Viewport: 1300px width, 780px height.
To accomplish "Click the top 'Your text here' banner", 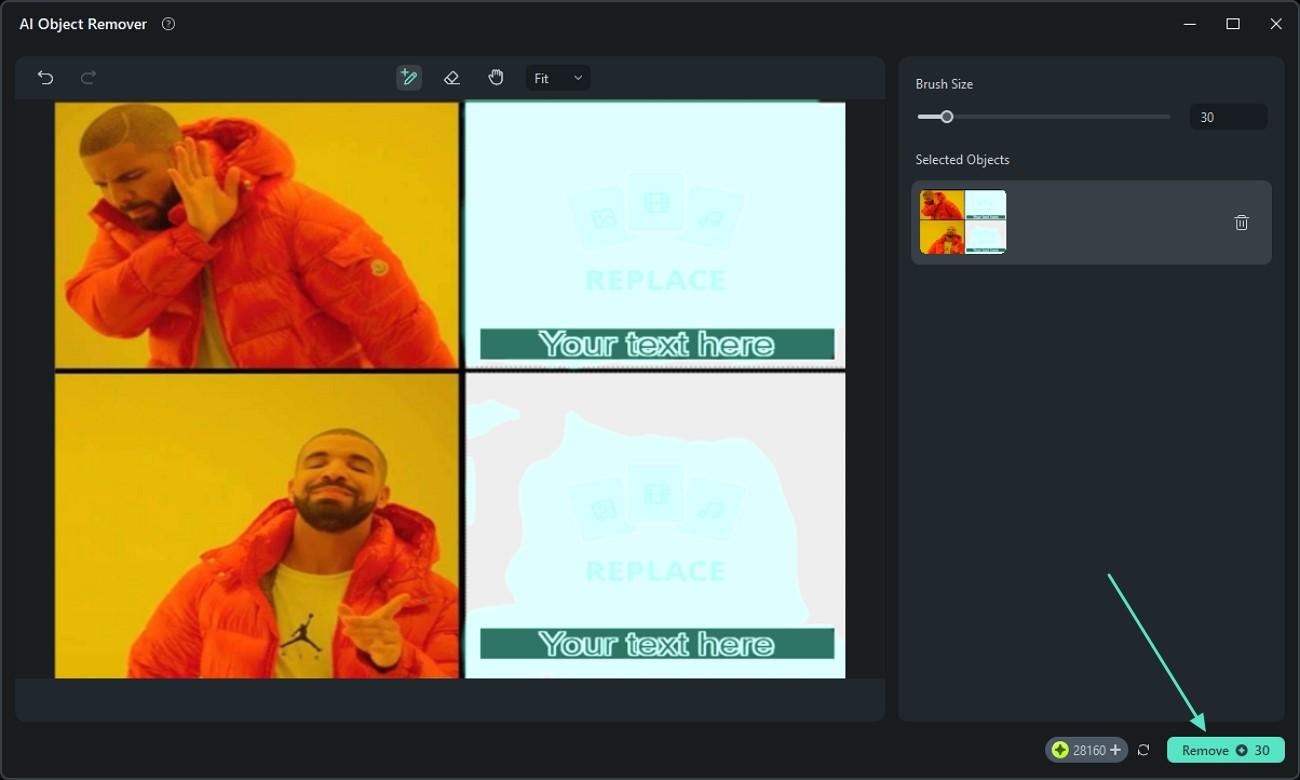I will 657,344.
